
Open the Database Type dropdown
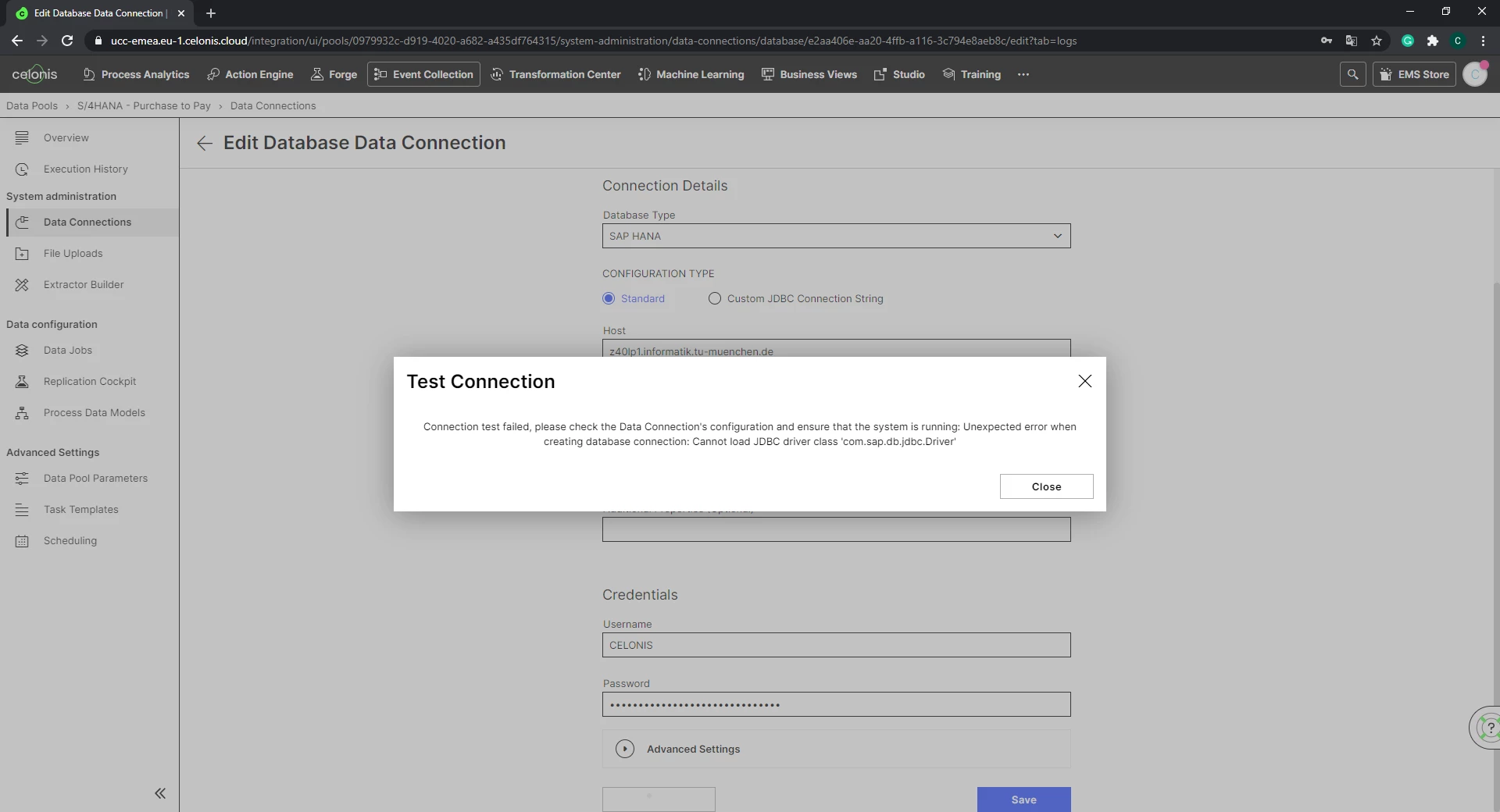[x=836, y=236]
